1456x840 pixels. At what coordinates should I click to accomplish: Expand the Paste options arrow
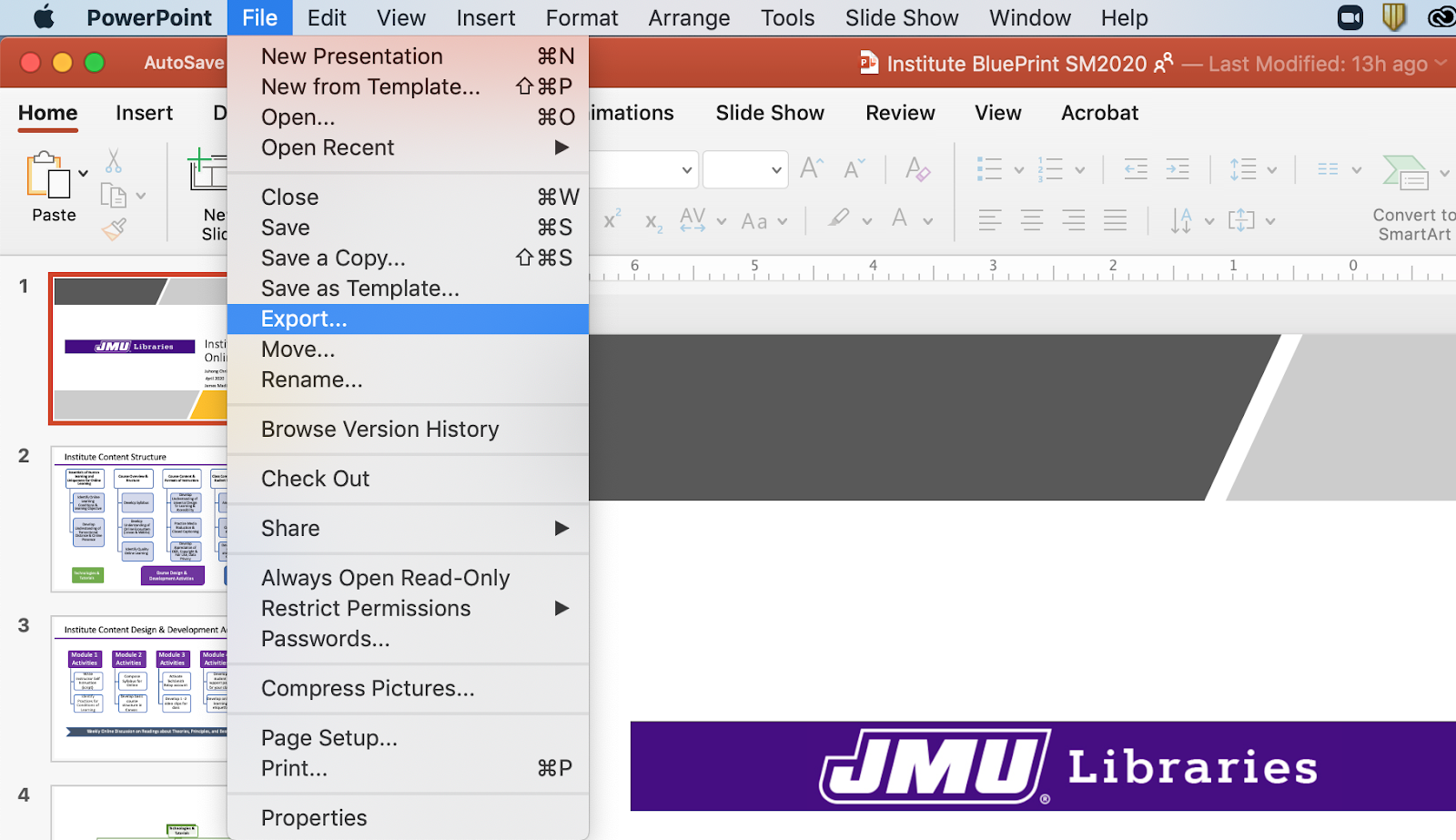point(83,173)
